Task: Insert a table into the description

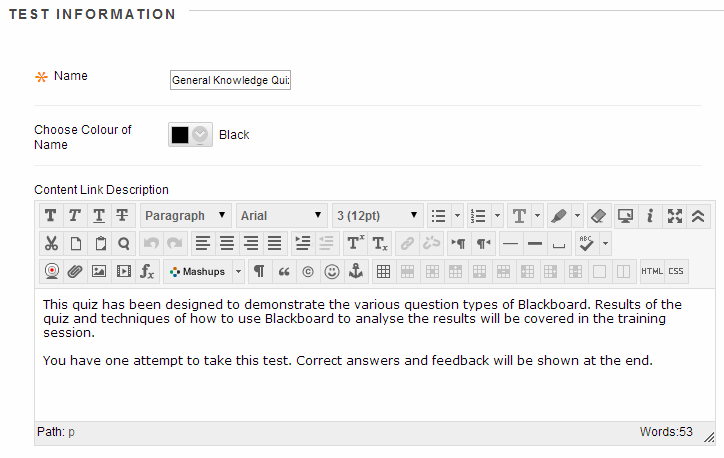Action: click(383, 271)
